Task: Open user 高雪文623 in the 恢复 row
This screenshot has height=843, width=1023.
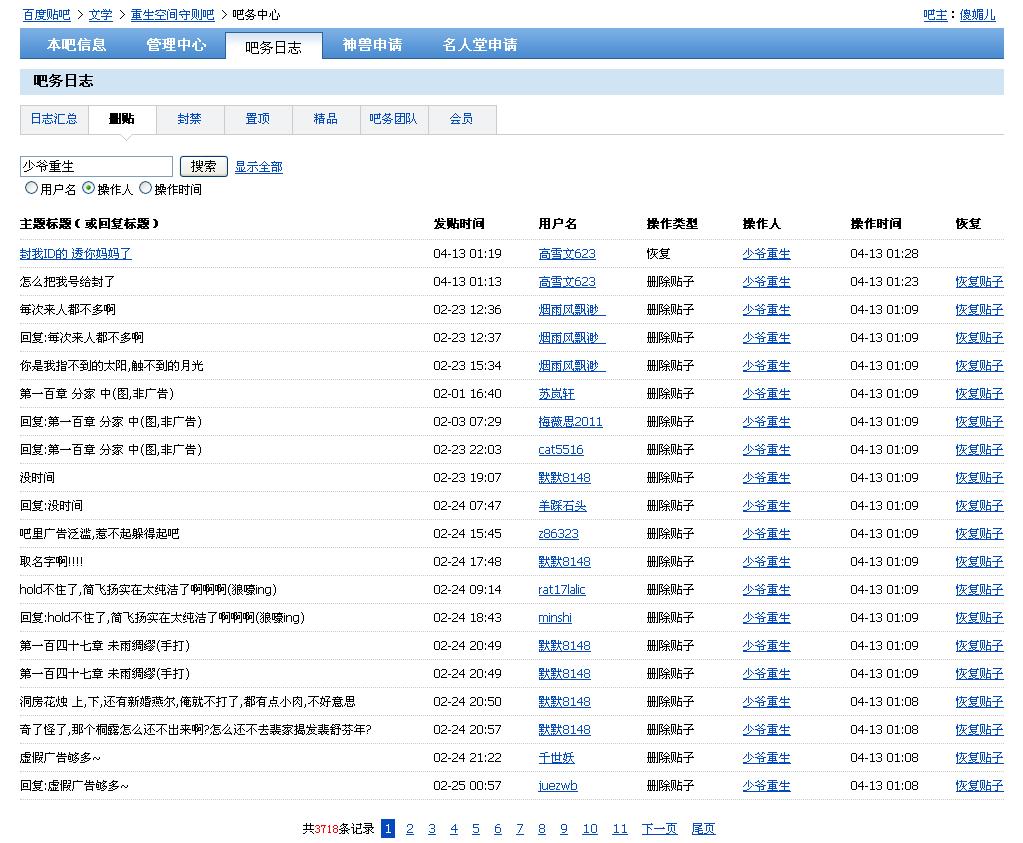Action: (567, 254)
